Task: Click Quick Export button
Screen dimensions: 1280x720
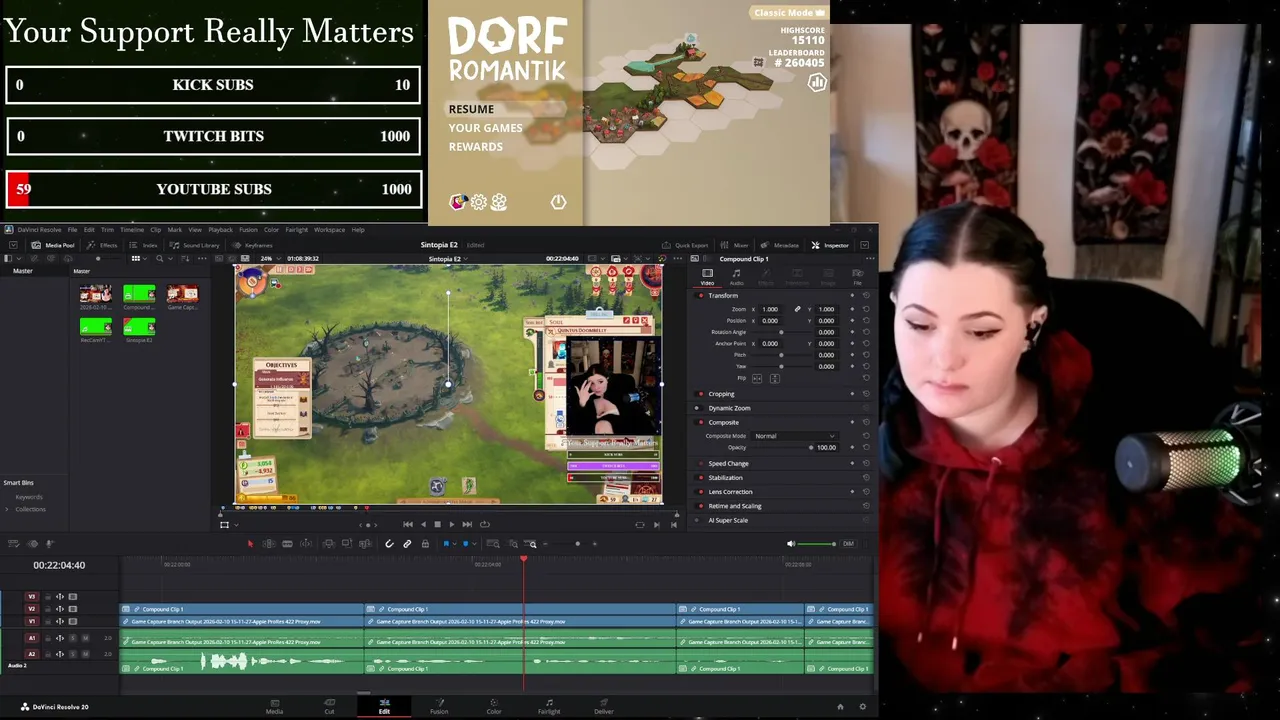Action: click(685, 245)
